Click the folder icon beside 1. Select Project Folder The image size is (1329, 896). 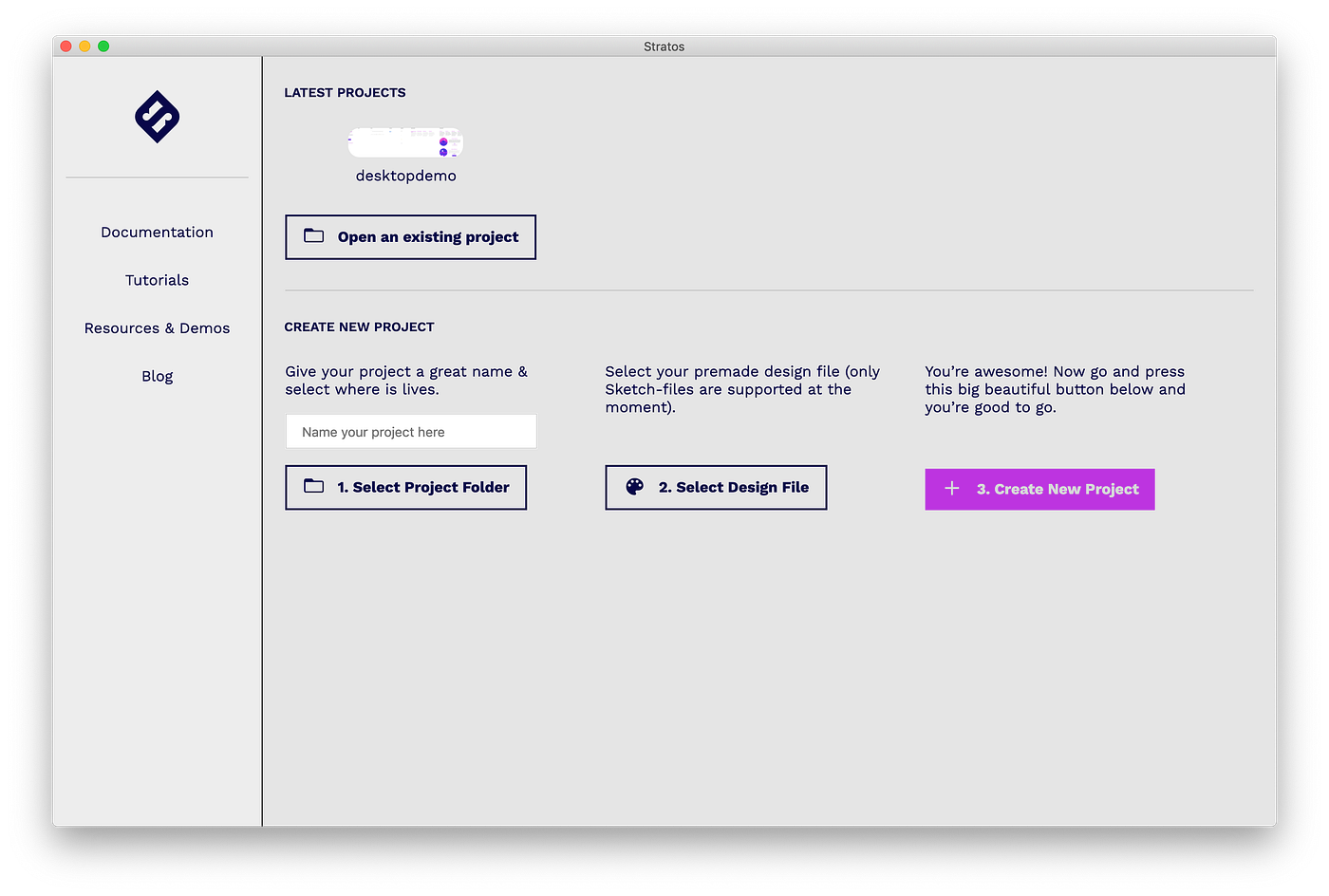(x=313, y=486)
